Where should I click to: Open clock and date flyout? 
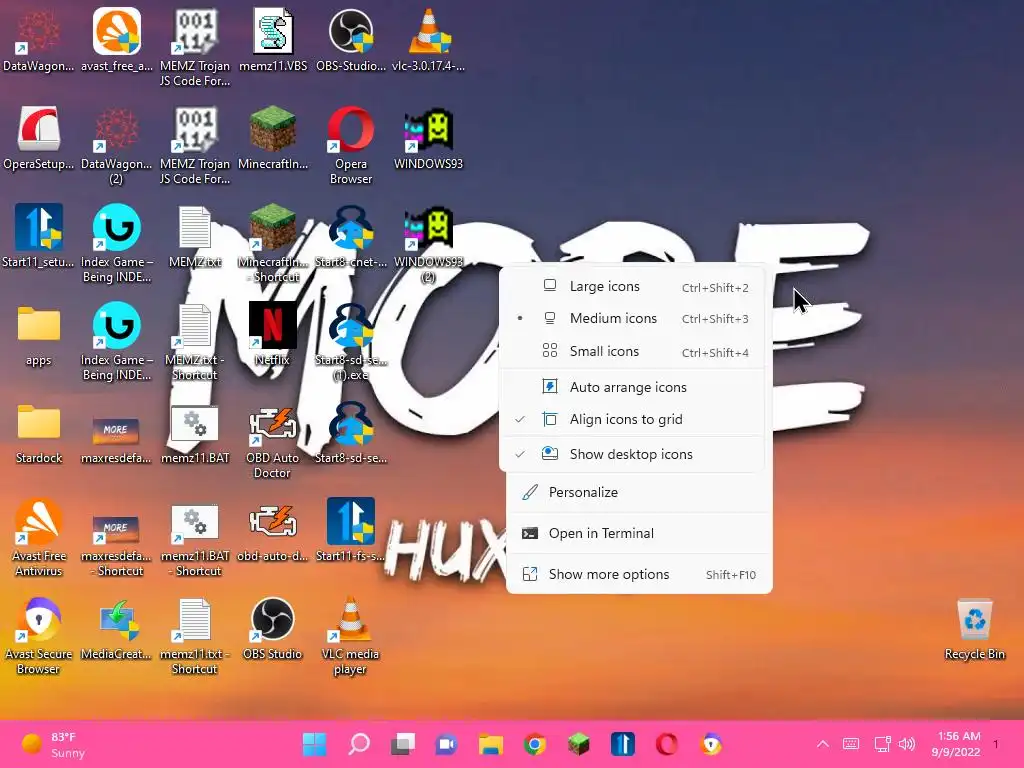(956, 744)
